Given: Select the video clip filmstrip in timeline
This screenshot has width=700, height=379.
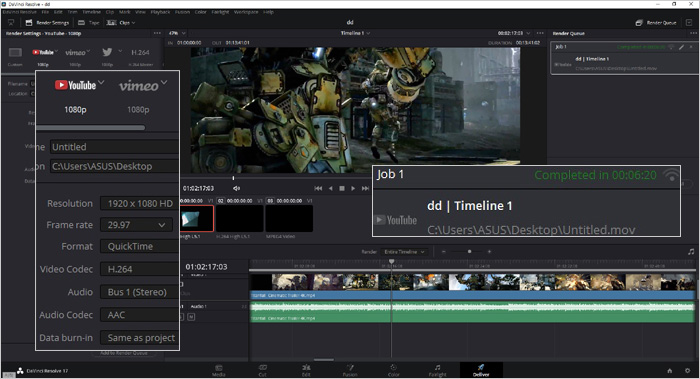Looking at the screenshot, I should pyautogui.click(x=472, y=282).
